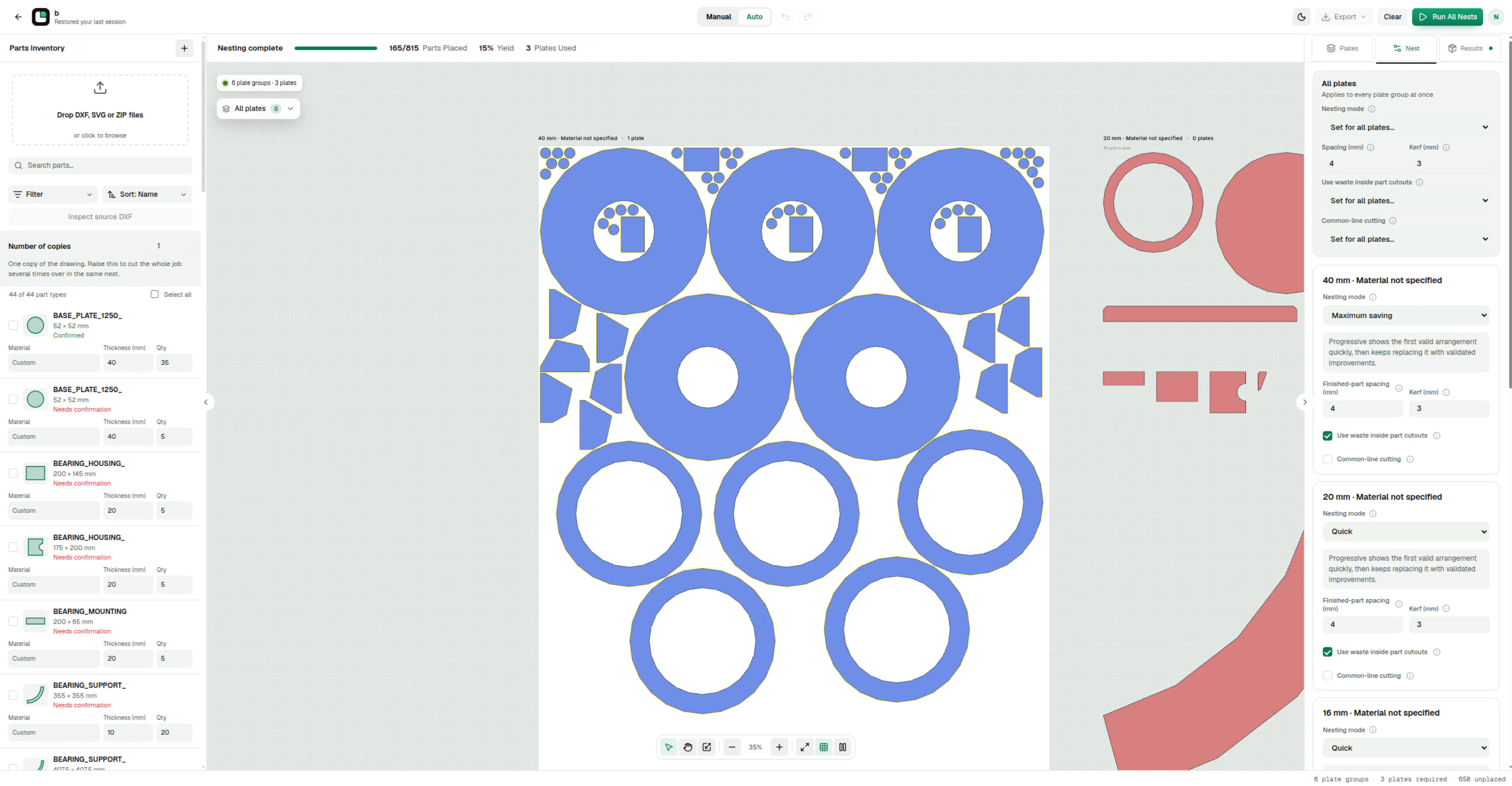This screenshot has width=1512, height=786.
Task: Uncheck Use waste inside cutouts for 40 mm
Action: (x=1327, y=435)
